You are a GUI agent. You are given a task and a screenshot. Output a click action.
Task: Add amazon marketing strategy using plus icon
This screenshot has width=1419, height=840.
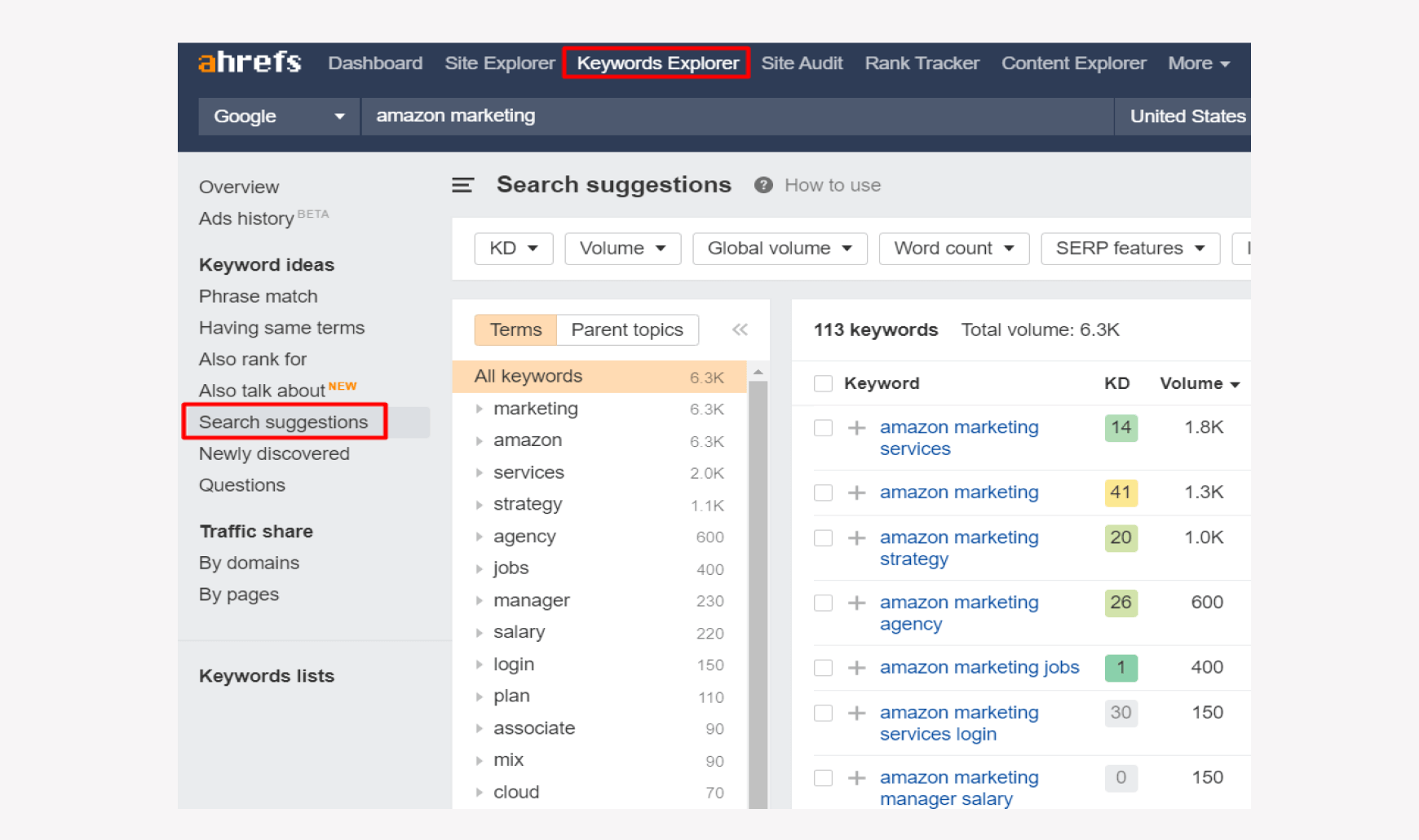click(x=856, y=537)
